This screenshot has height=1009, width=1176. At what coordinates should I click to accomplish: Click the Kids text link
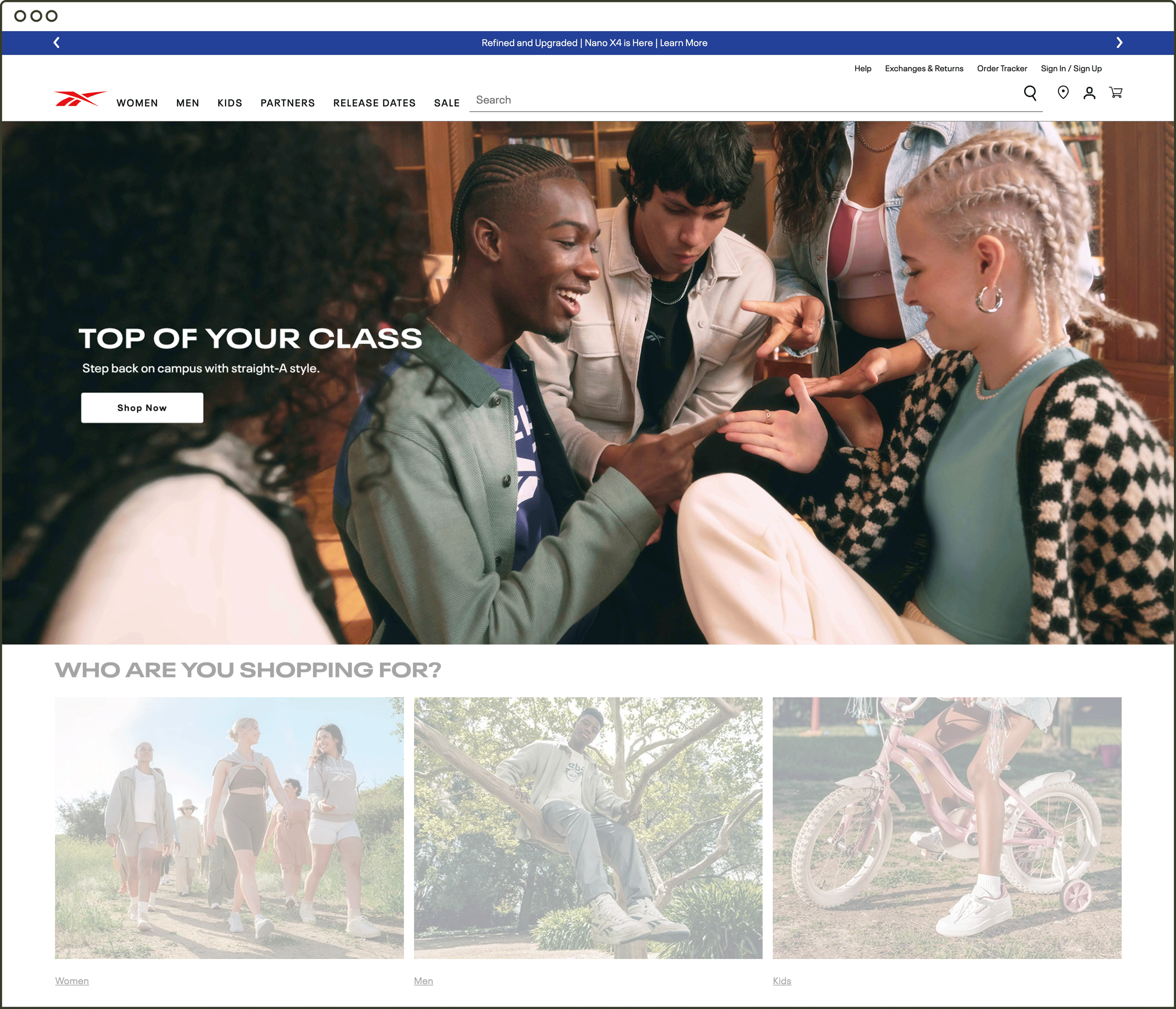(781, 981)
